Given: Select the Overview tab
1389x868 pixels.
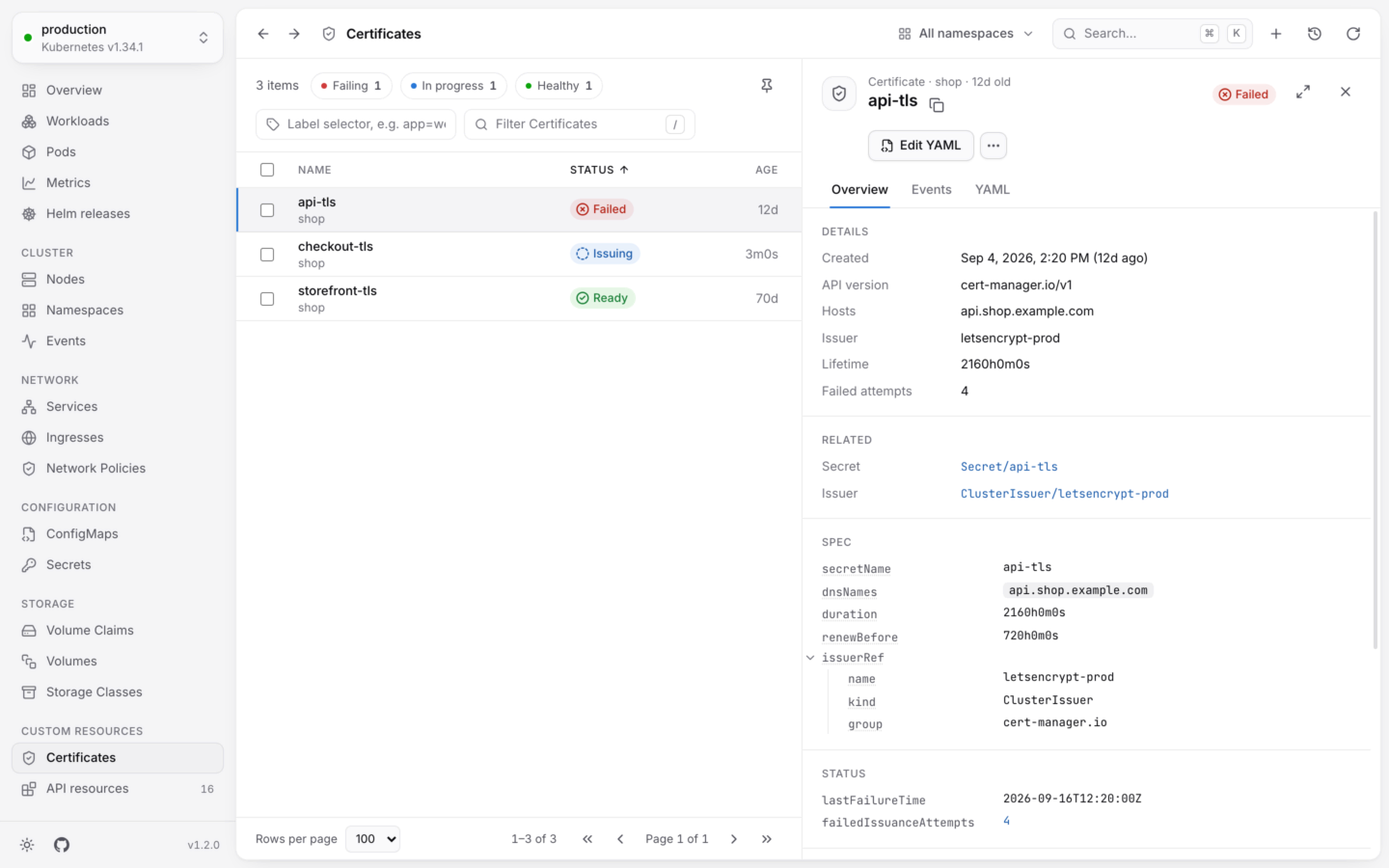Looking at the screenshot, I should click(859, 190).
